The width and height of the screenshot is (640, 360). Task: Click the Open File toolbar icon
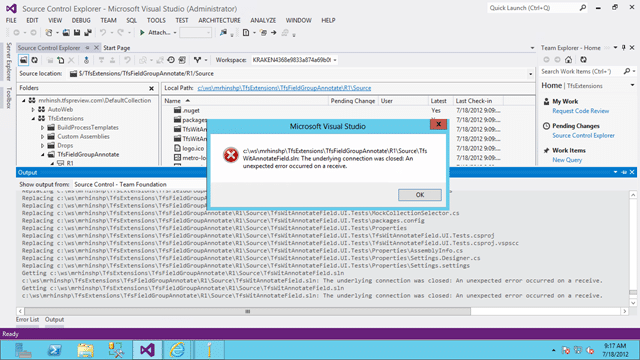(x=66, y=33)
